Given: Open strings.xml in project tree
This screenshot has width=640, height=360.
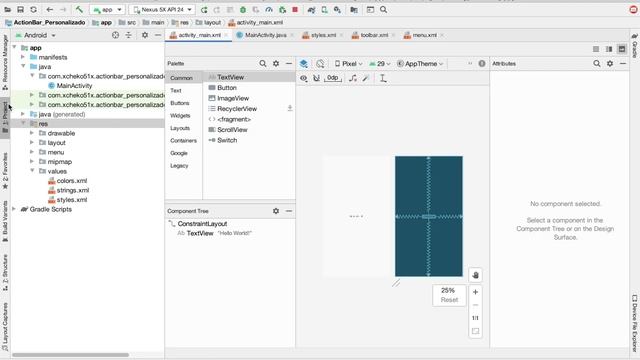Looking at the screenshot, I should tap(72, 190).
